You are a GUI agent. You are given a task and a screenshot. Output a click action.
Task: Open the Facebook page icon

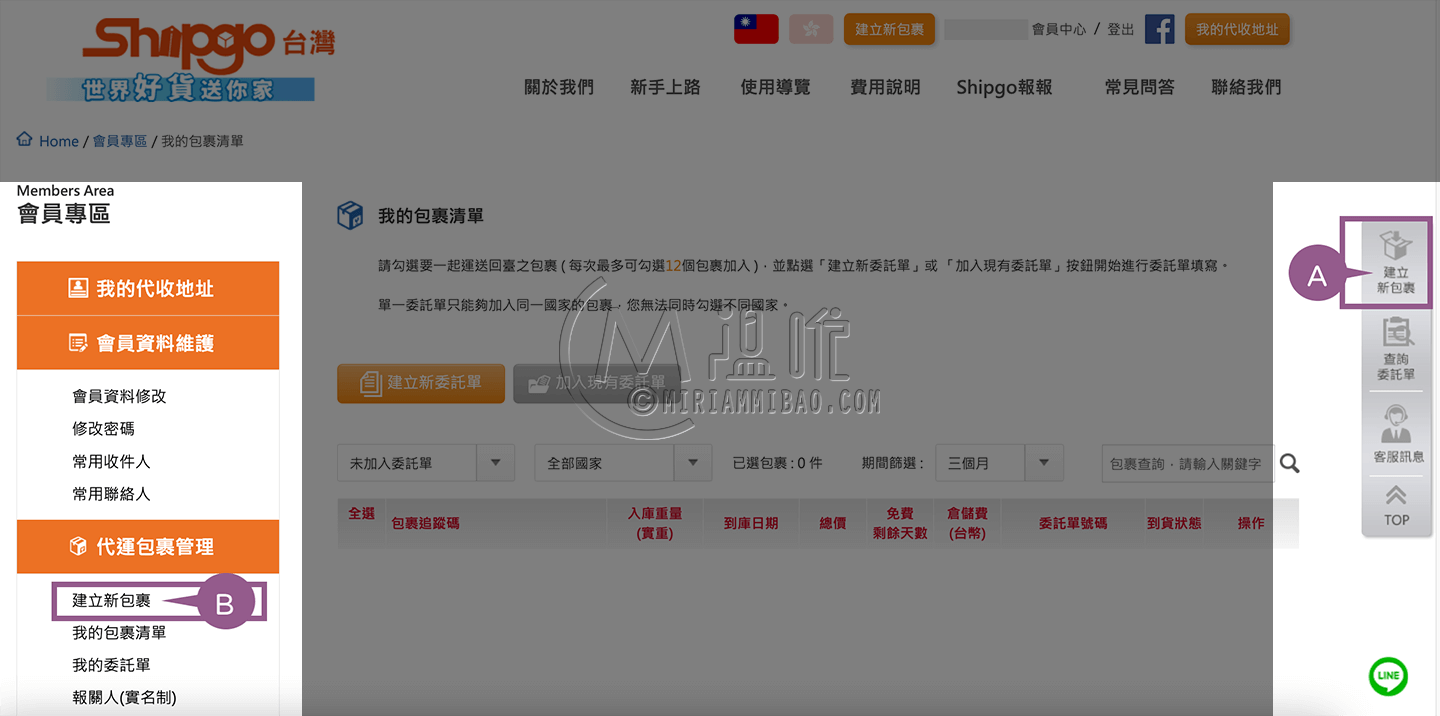coord(1159,29)
